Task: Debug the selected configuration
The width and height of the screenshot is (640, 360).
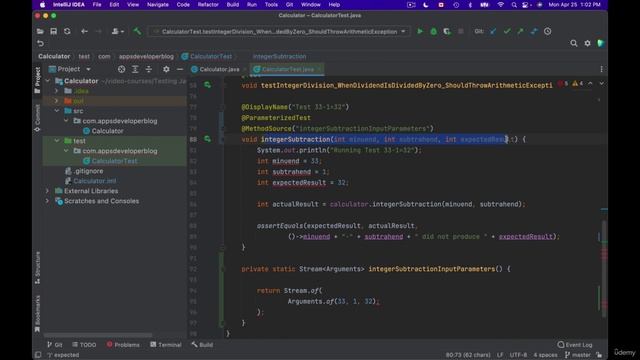Action: (x=433, y=31)
